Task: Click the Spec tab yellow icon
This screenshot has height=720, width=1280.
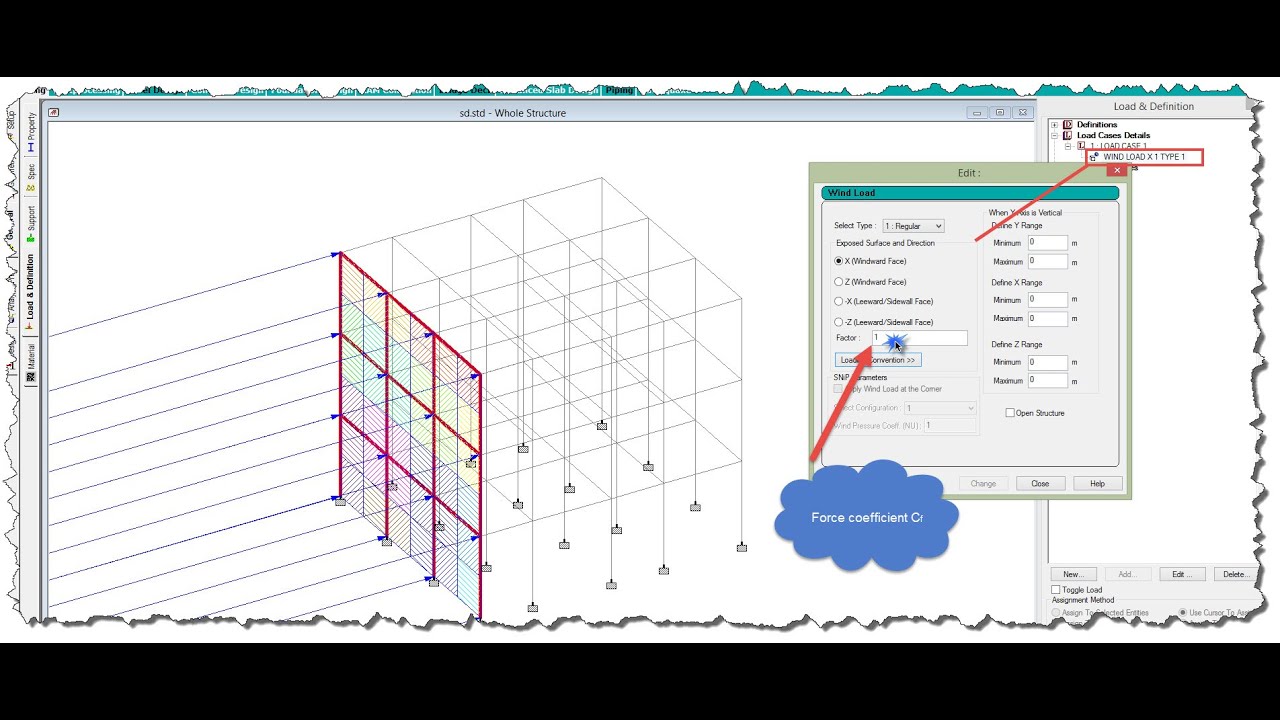Action: tap(31, 188)
